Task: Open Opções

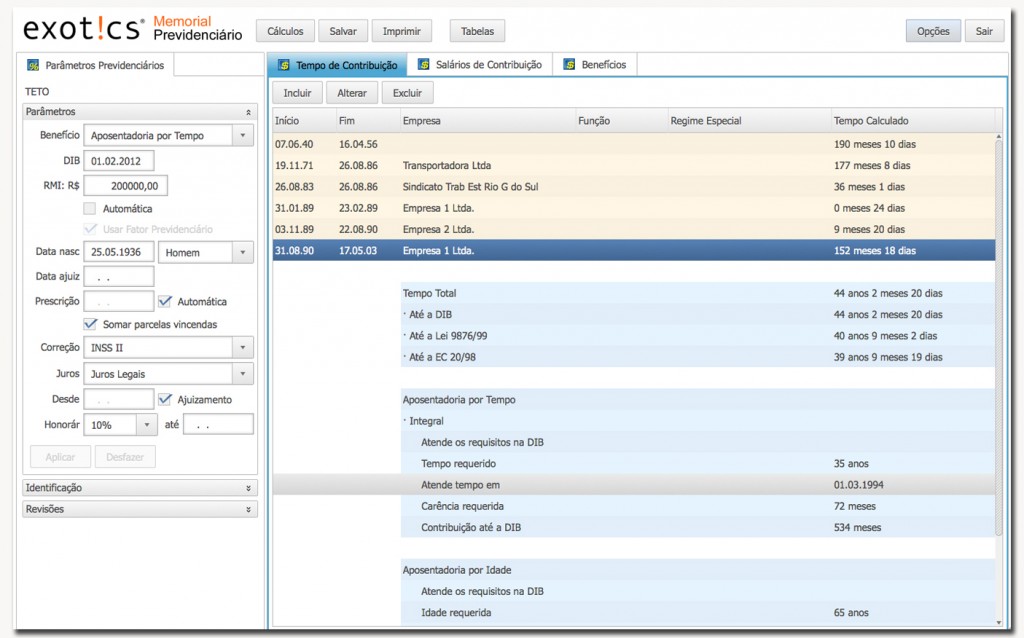Action: coord(933,31)
